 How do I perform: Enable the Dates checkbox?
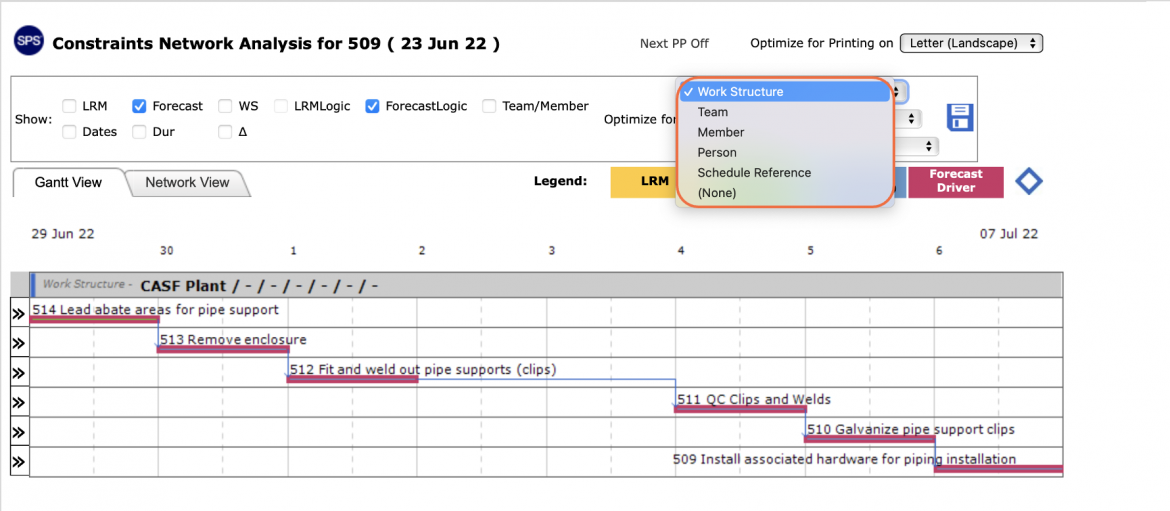(x=69, y=132)
